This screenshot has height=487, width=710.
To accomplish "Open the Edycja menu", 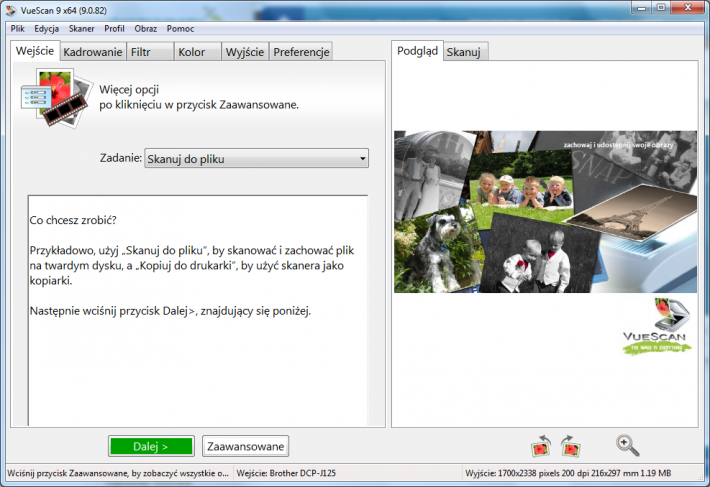I will 46,29.
